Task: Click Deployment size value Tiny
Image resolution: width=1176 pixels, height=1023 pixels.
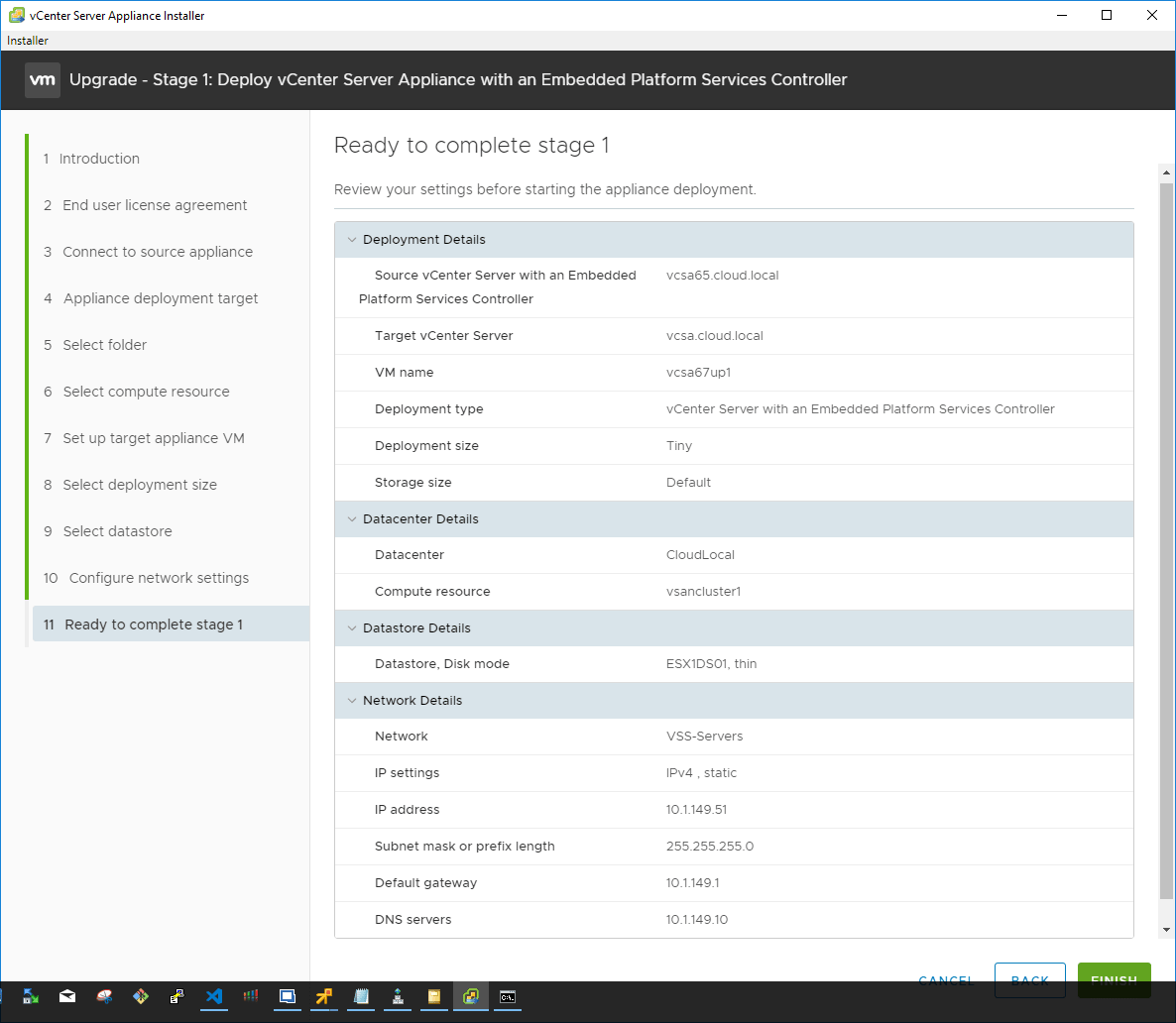Action: [x=679, y=445]
